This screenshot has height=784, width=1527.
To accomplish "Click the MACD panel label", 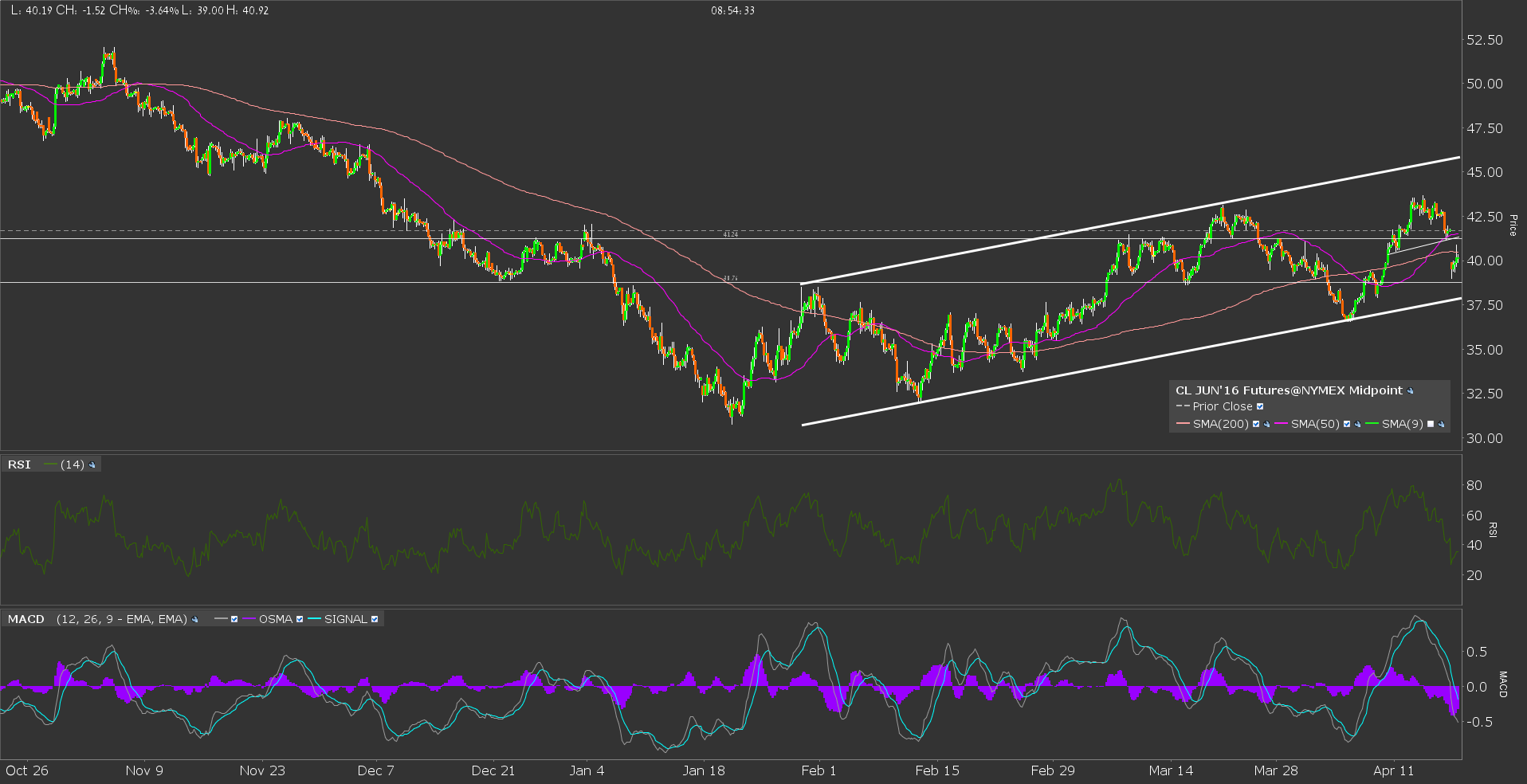I will [x=26, y=620].
